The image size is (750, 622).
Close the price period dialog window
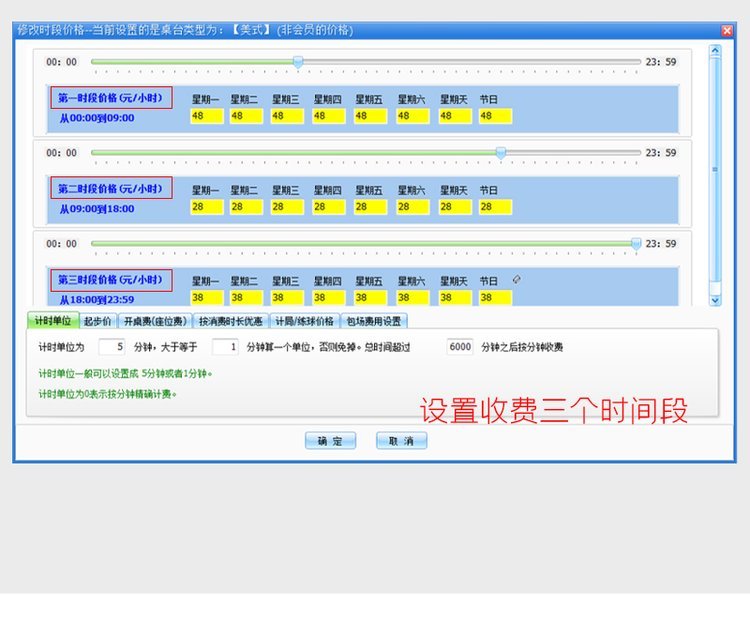727,31
